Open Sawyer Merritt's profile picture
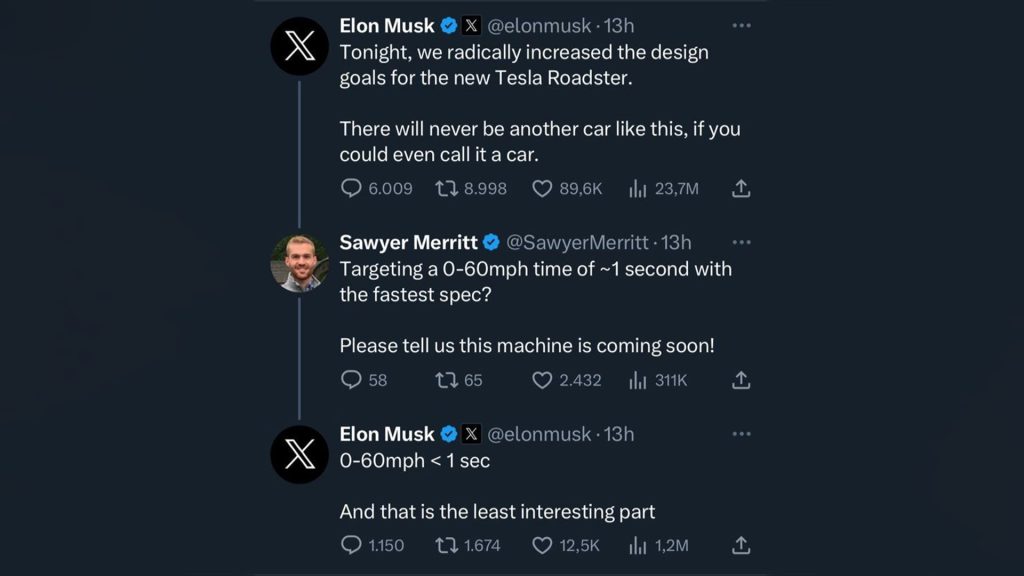Screen dimensions: 1024x576 pos(300,263)
